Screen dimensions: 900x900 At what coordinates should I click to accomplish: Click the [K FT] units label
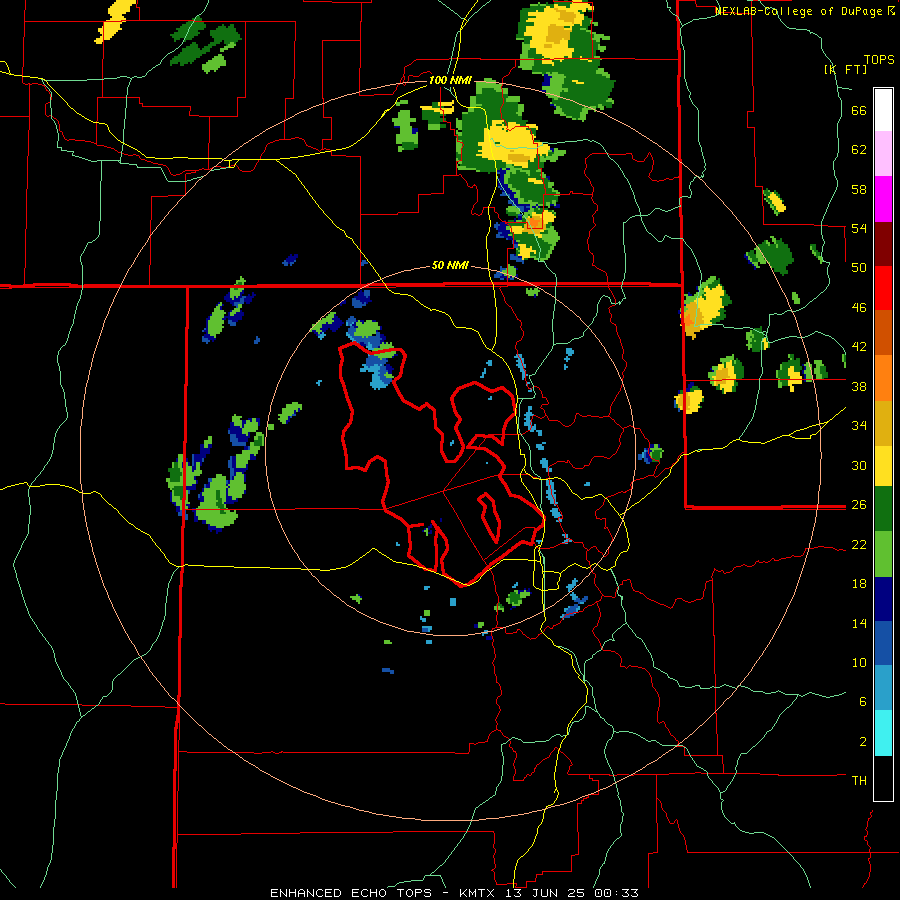click(845, 69)
